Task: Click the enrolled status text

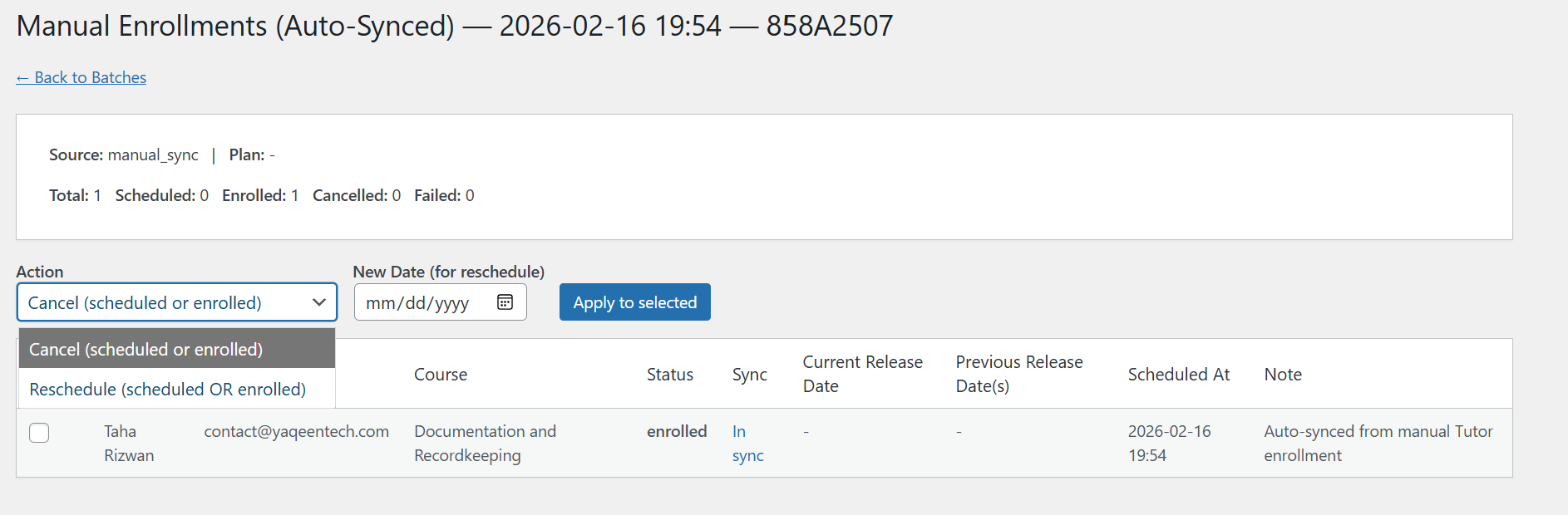Action: click(676, 431)
